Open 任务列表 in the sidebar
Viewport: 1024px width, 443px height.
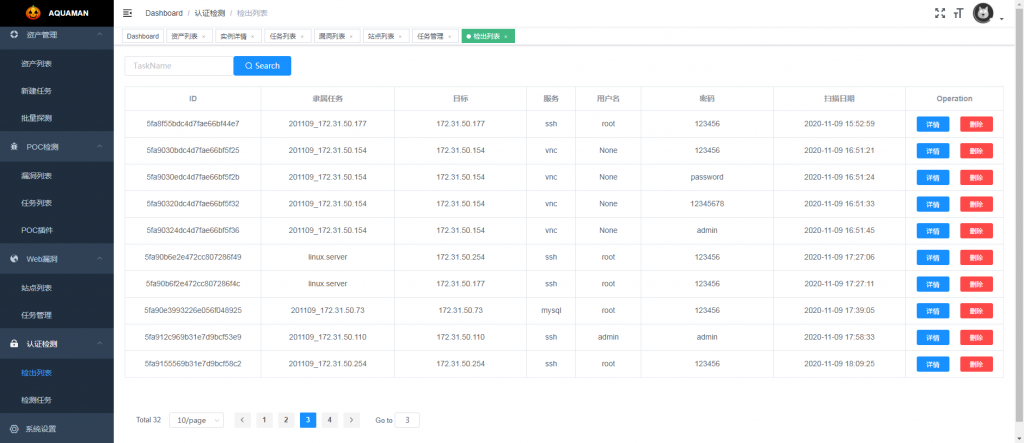point(57,203)
